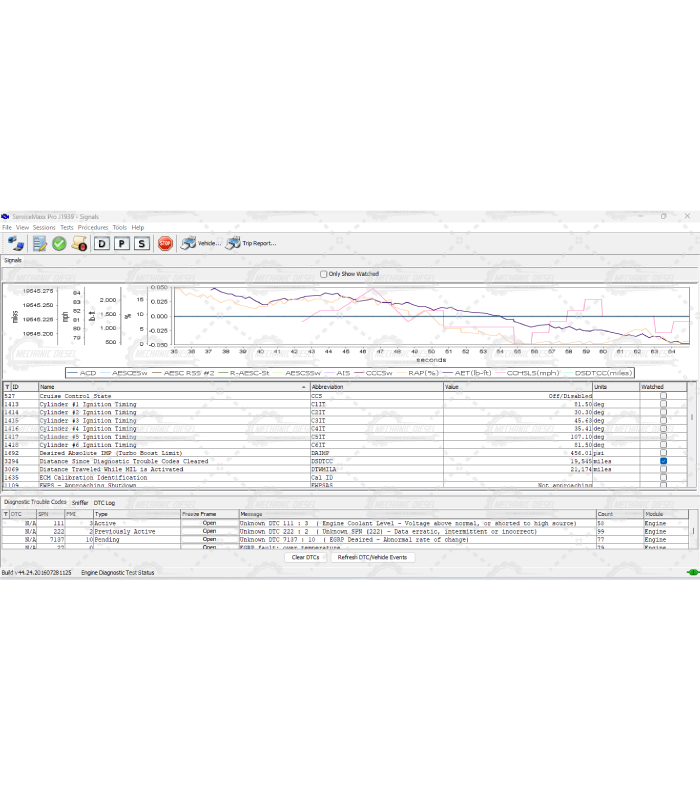The image size is (700, 800).
Task: Print the Vehicle report
Action: [x=199, y=243]
